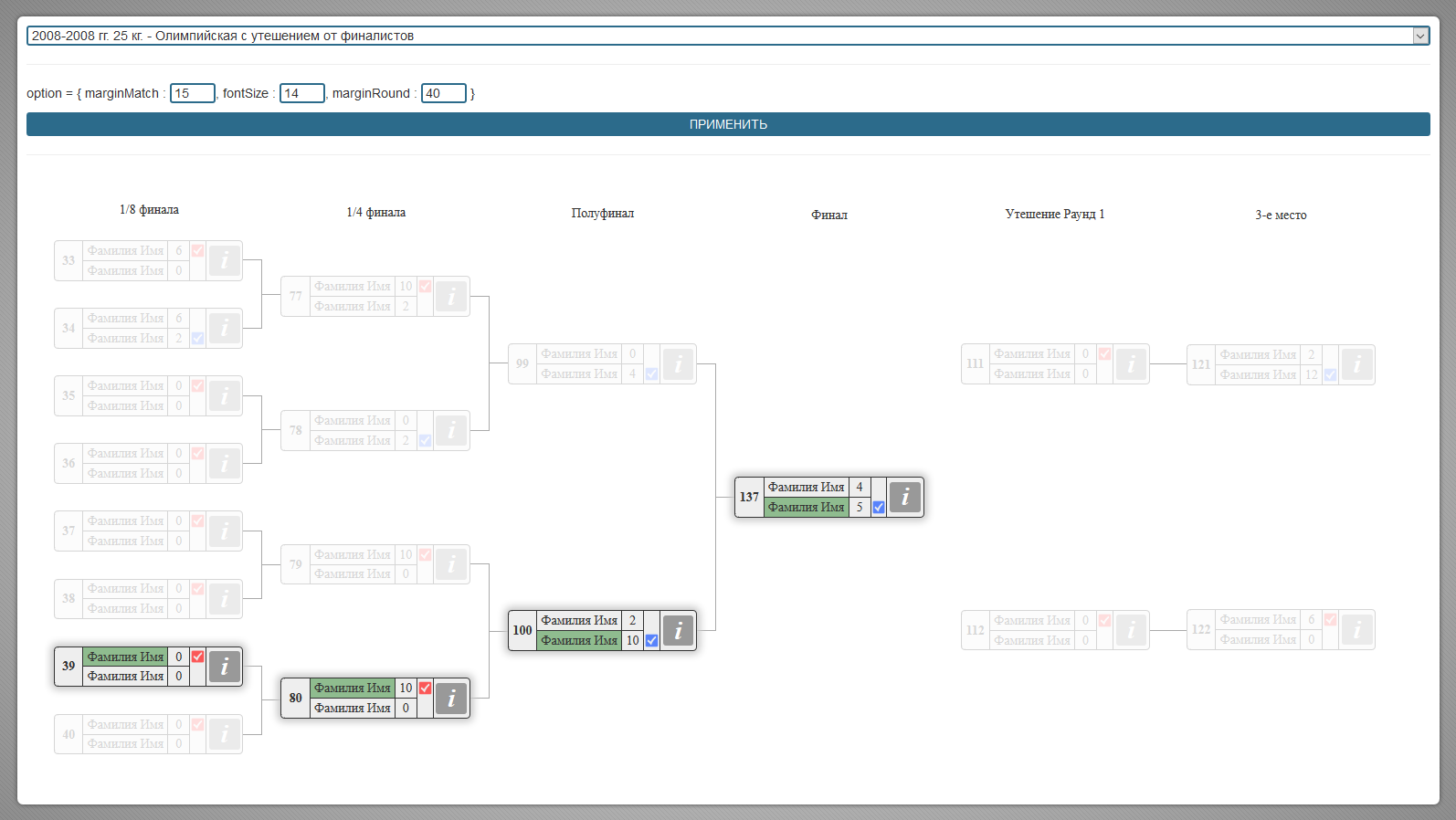Toggle the red checkbox in match 33
Viewport: 1456px width, 820px height.
coord(198,251)
